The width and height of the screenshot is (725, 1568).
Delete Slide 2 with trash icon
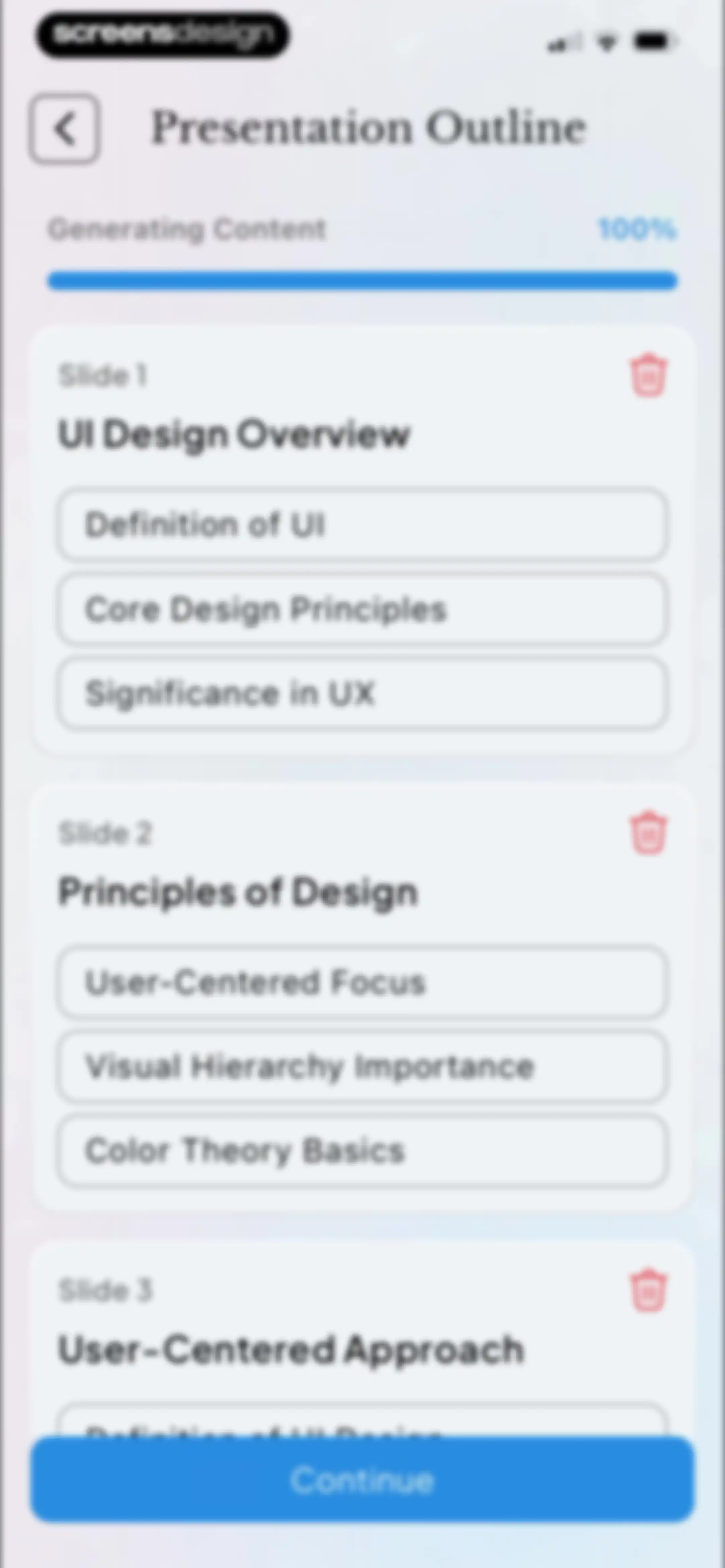(x=648, y=833)
